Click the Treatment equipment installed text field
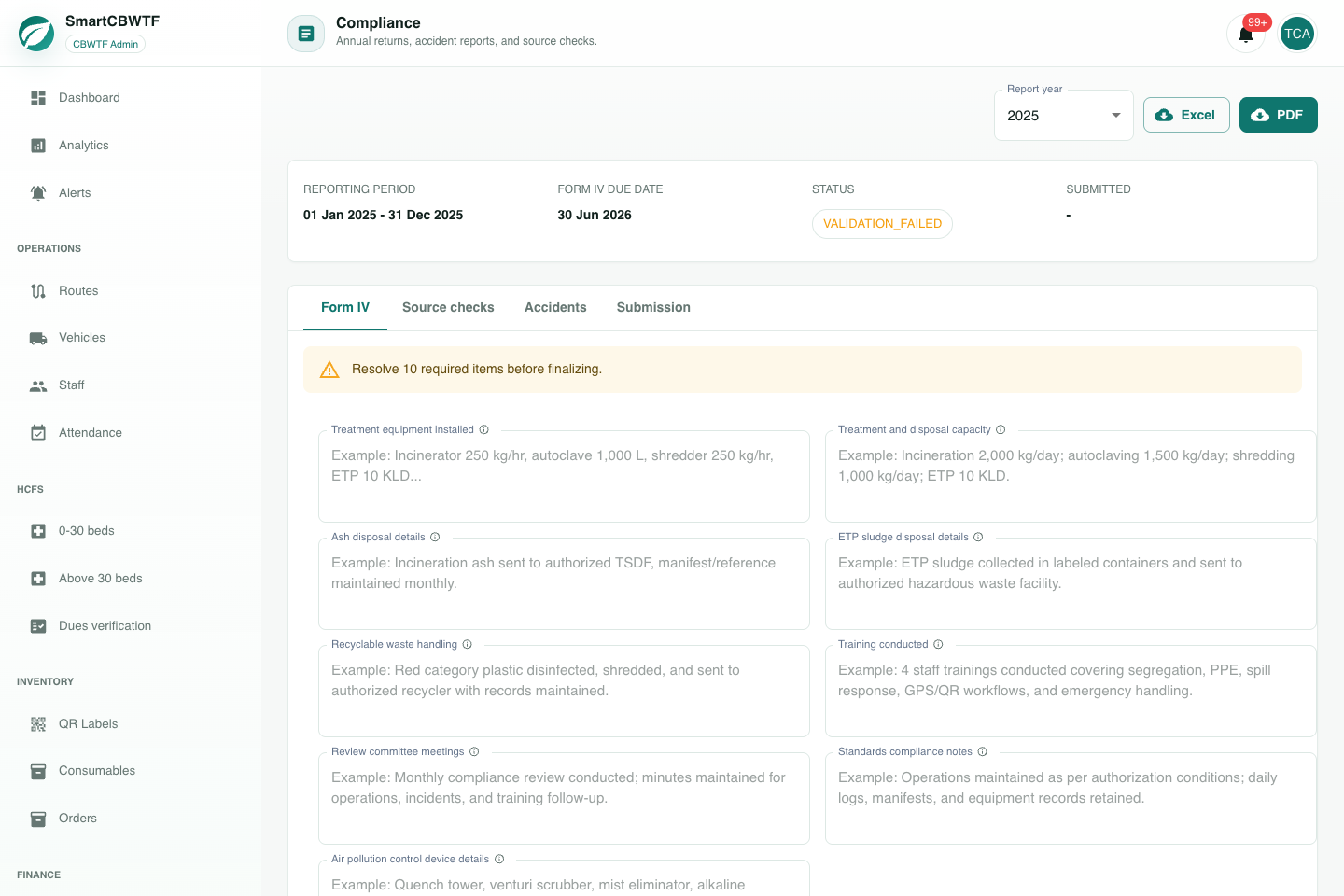 [x=564, y=476]
